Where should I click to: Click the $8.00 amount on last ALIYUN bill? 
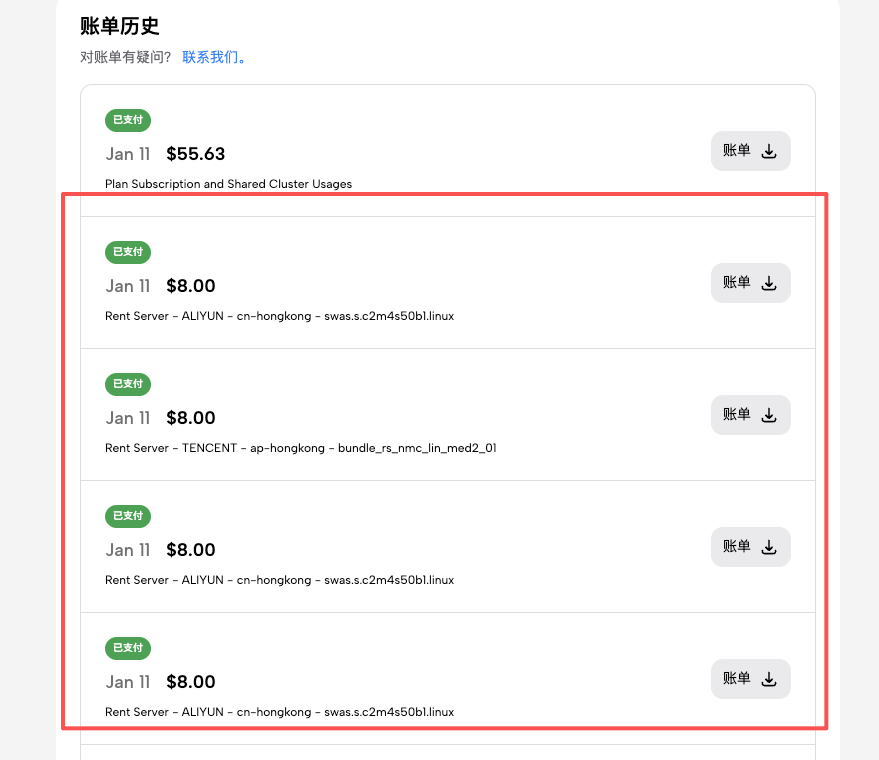click(191, 682)
